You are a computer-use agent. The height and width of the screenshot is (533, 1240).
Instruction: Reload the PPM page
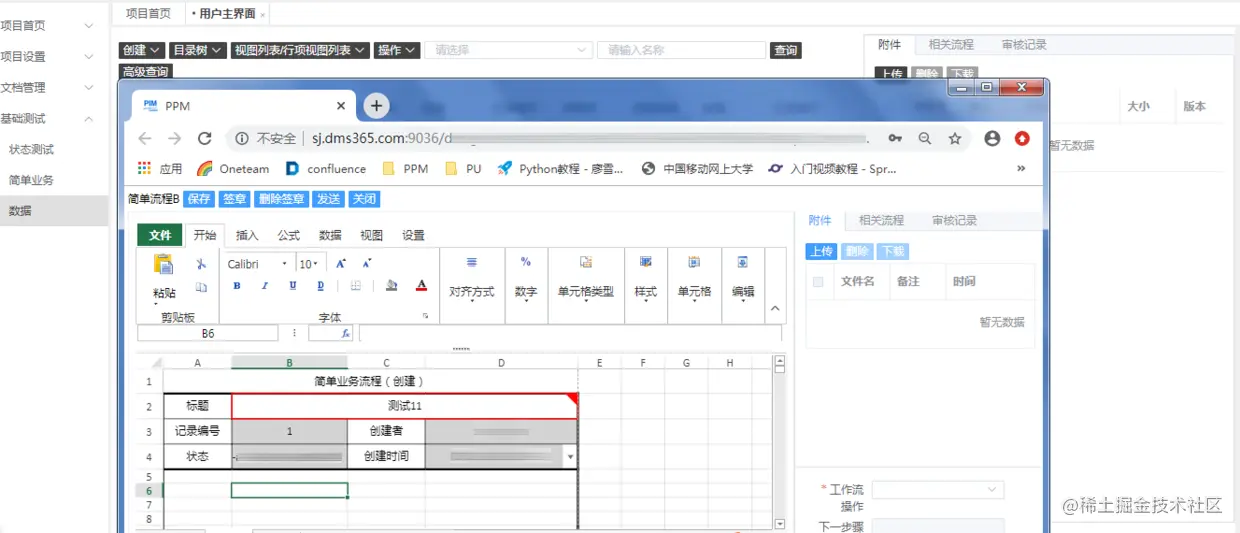[204, 139]
